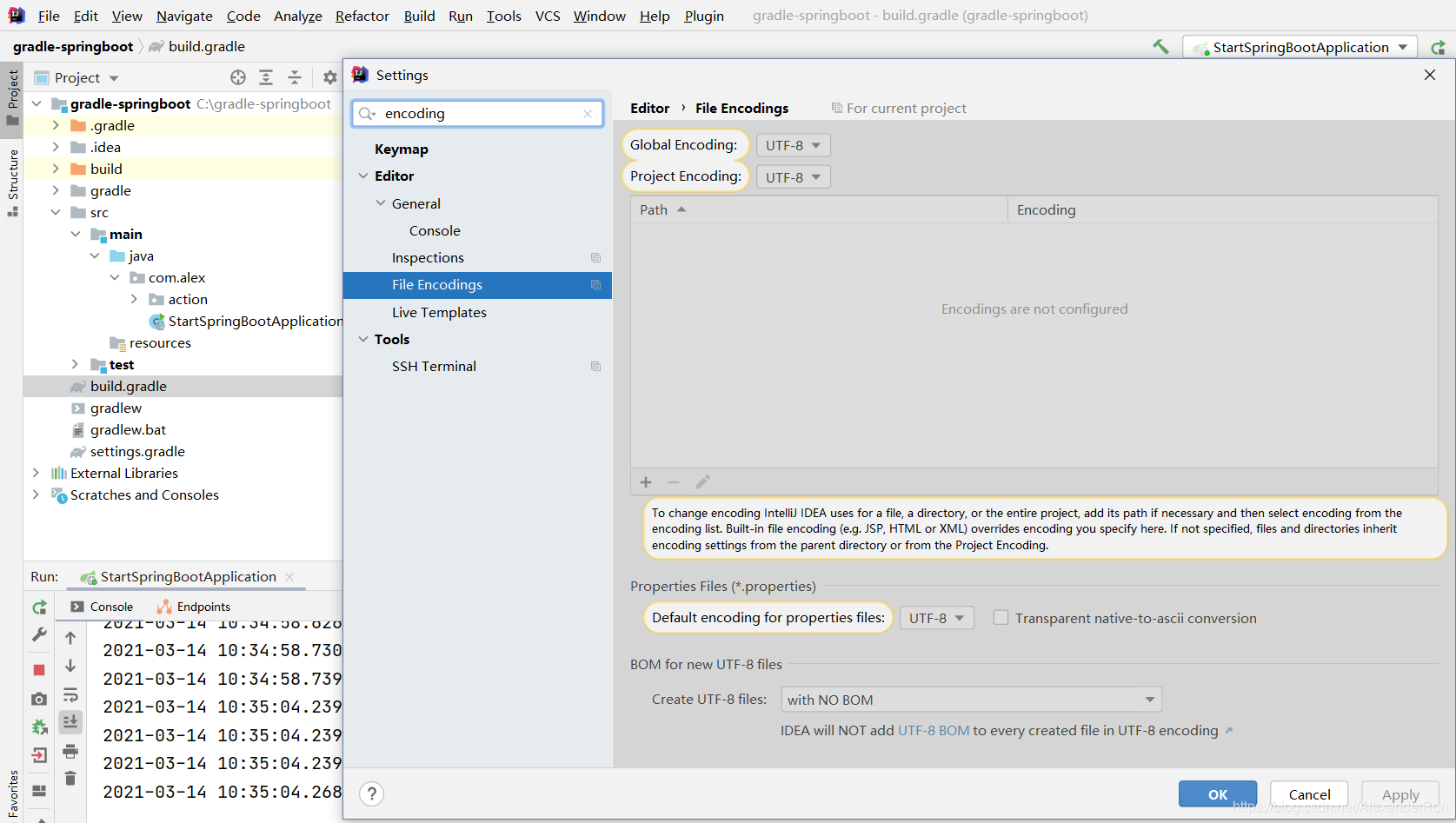Viewport: 1456px width, 823px height.
Task: Open Create UTF-8 files BOM dropdown
Action: coord(971,700)
